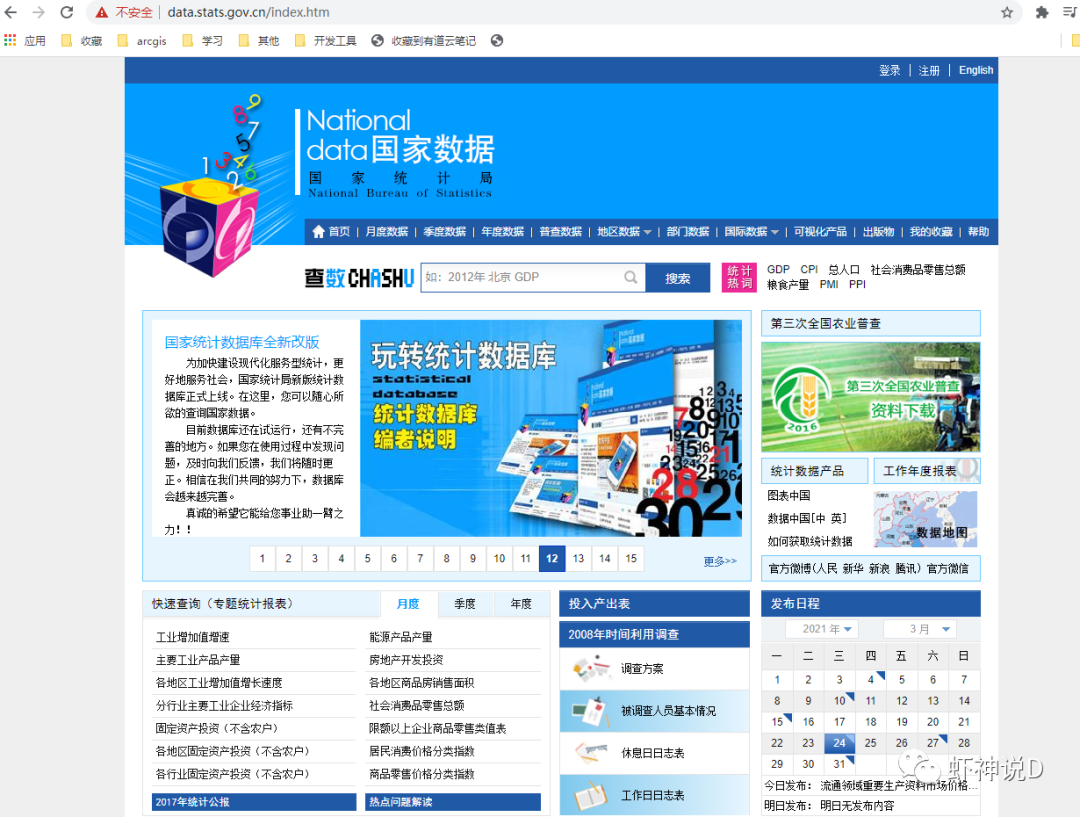Jump to carousel slide 1
This screenshot has width=1080, height=817.
[x=262, y=559]
